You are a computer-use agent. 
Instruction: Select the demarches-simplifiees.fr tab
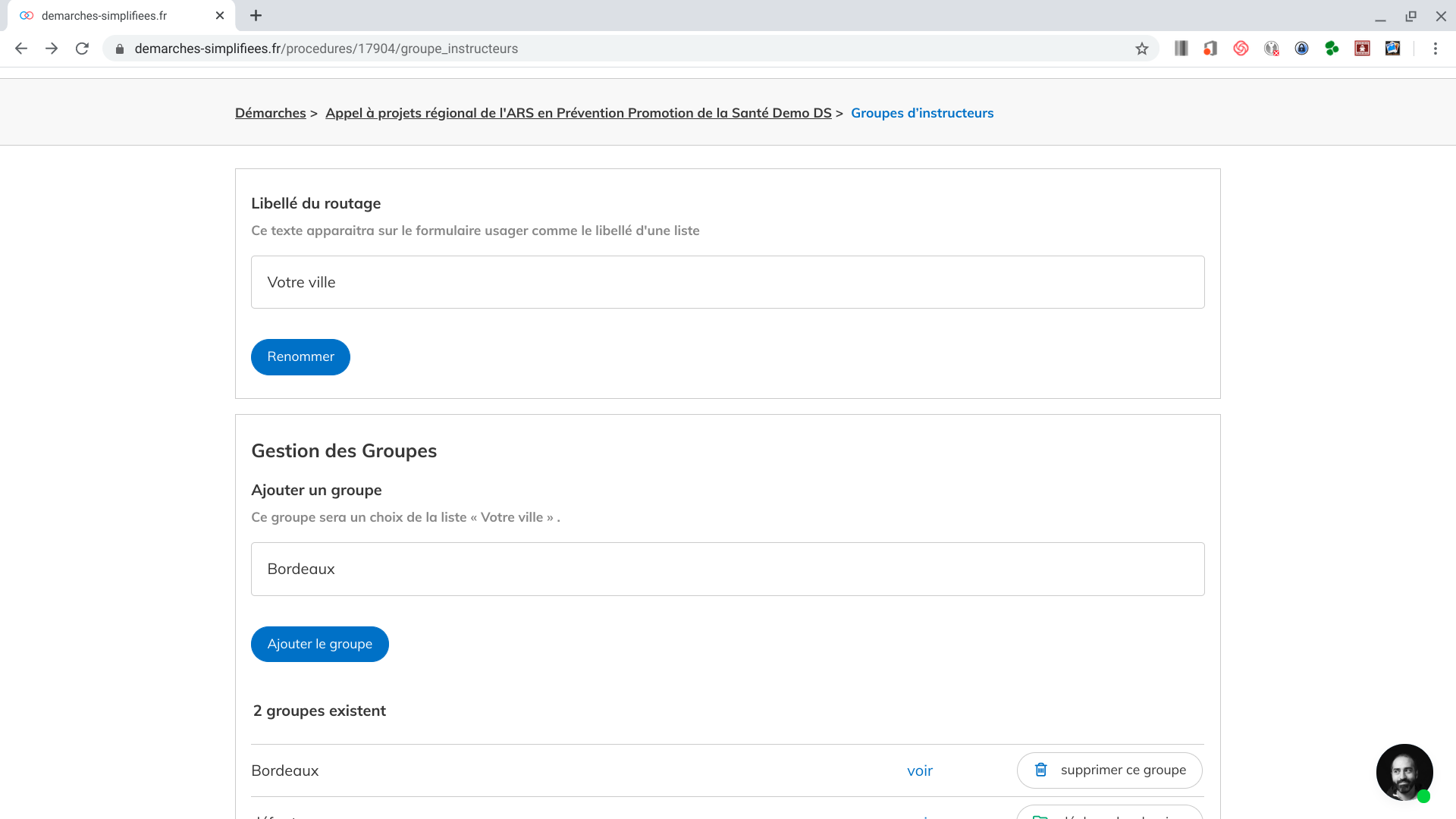pyautogui.click(x=114, y=15)
